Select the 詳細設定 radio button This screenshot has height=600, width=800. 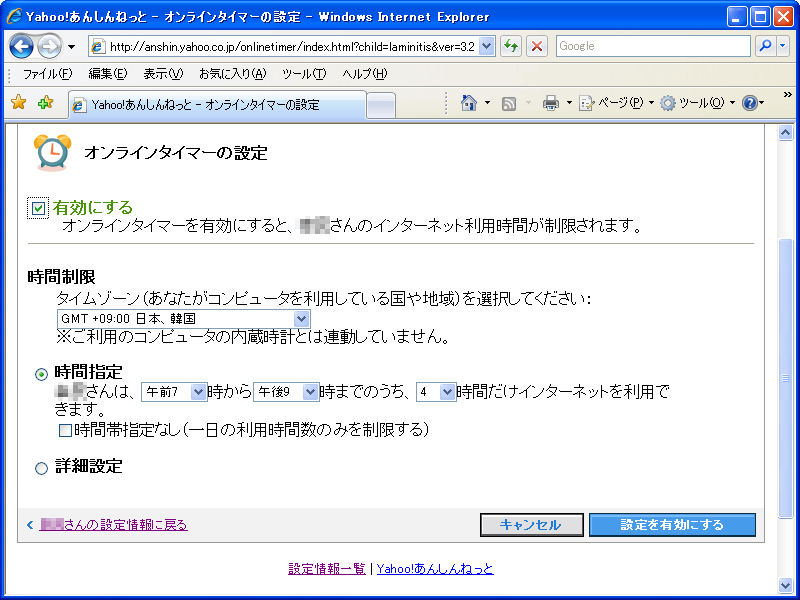pos(41,468)
